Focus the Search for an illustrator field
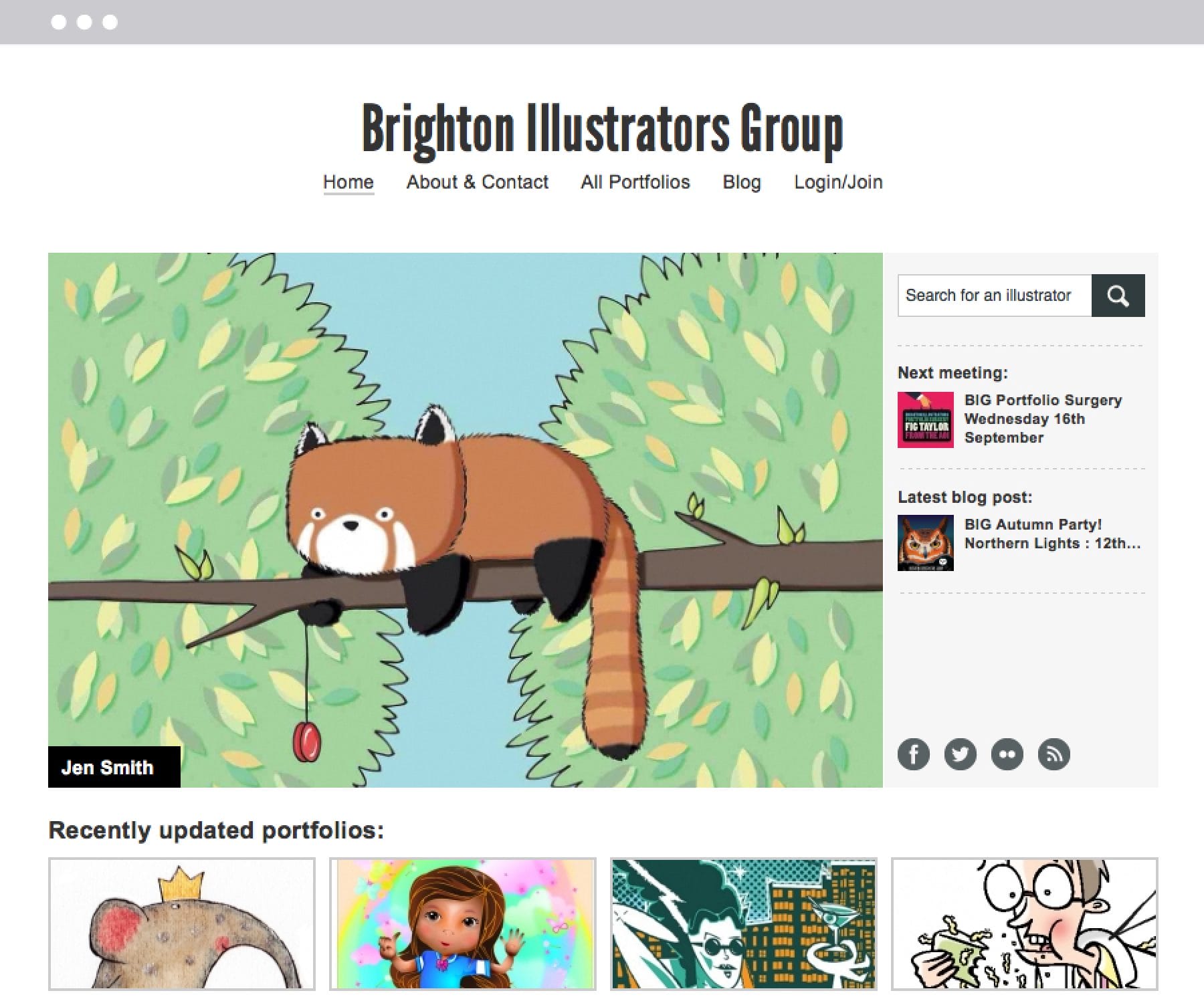 coord(994,296)
